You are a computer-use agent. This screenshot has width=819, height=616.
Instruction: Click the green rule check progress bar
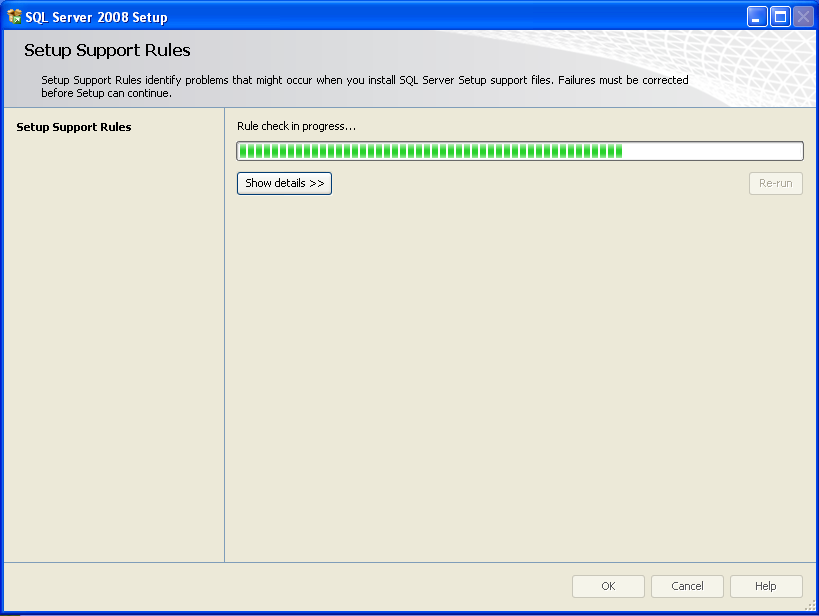pyautogui.click(x=520, y=151)
